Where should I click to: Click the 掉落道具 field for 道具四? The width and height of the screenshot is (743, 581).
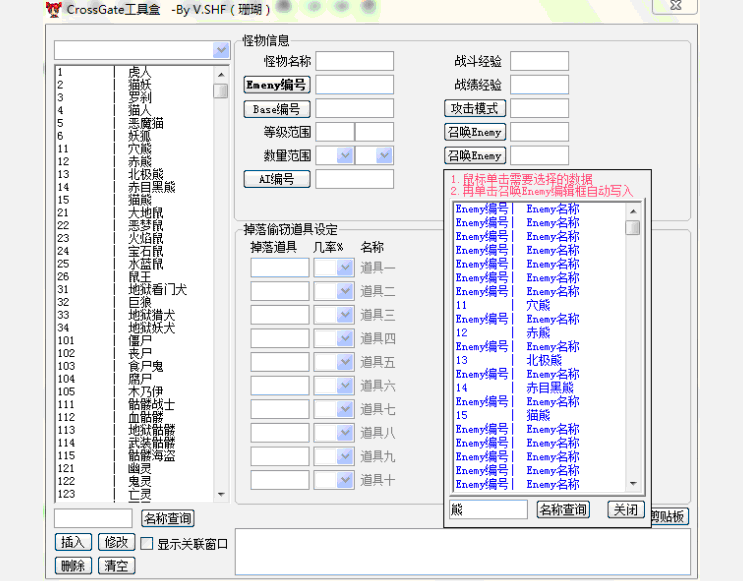(x=280, y=338)
